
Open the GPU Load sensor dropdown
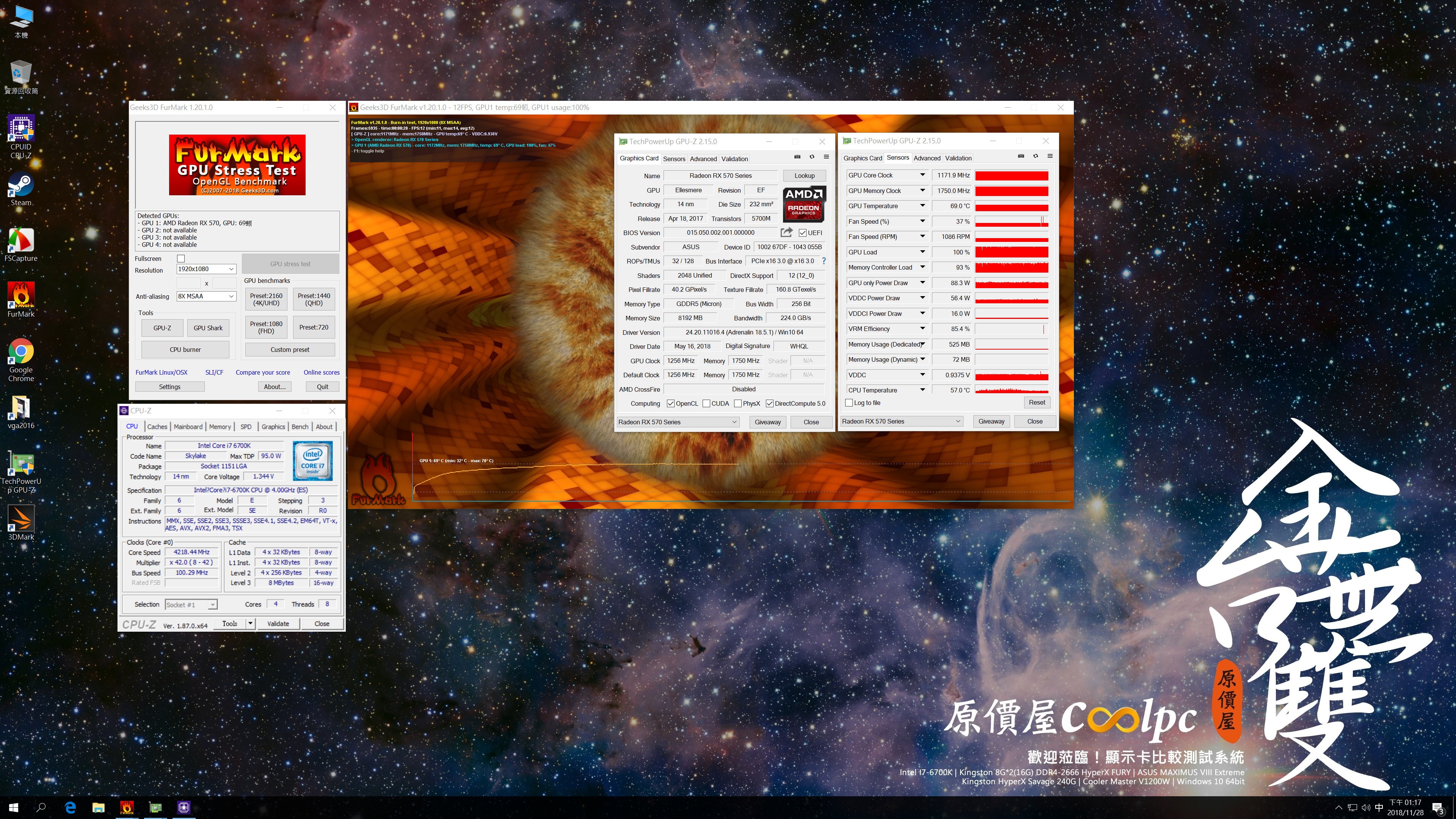click(923, 252)
